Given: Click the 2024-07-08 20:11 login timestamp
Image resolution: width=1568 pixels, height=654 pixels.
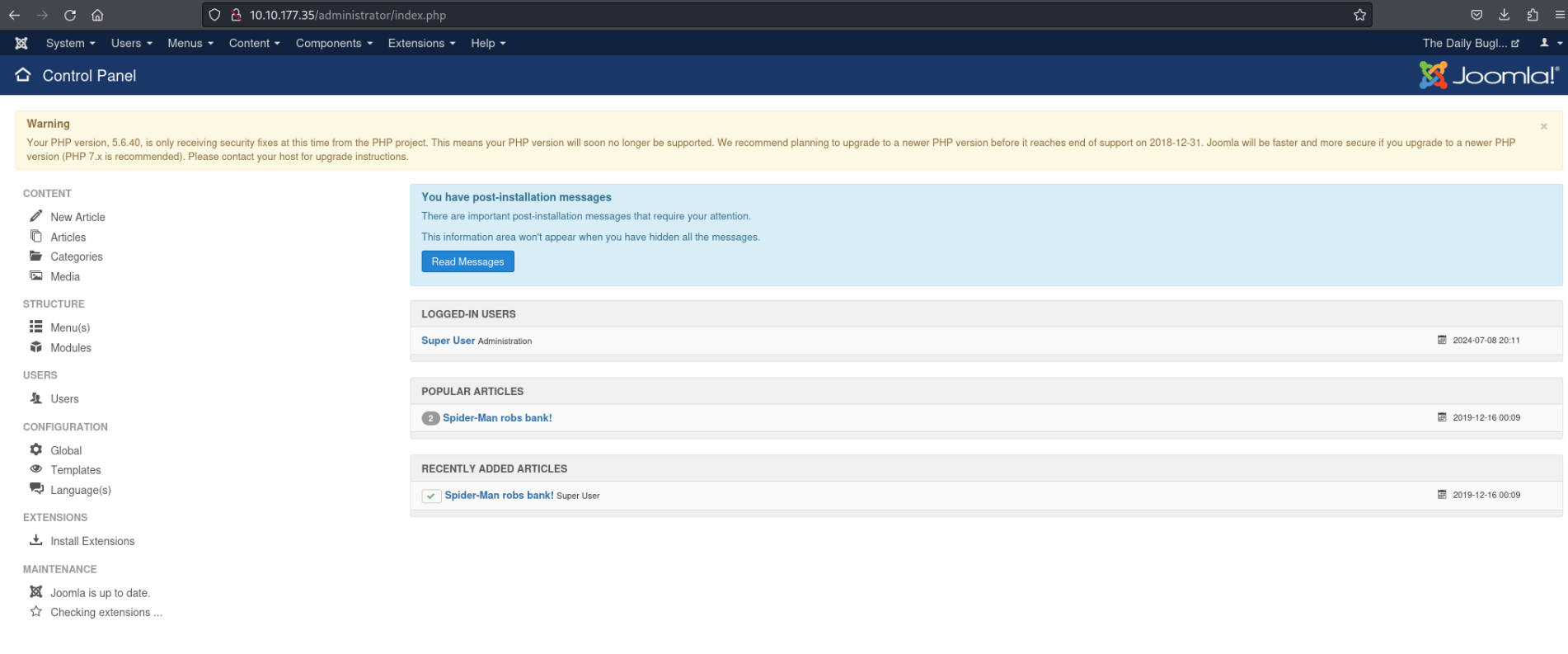Looking at the screenshot, I should pyautogui.click(x=1486, y=341).
